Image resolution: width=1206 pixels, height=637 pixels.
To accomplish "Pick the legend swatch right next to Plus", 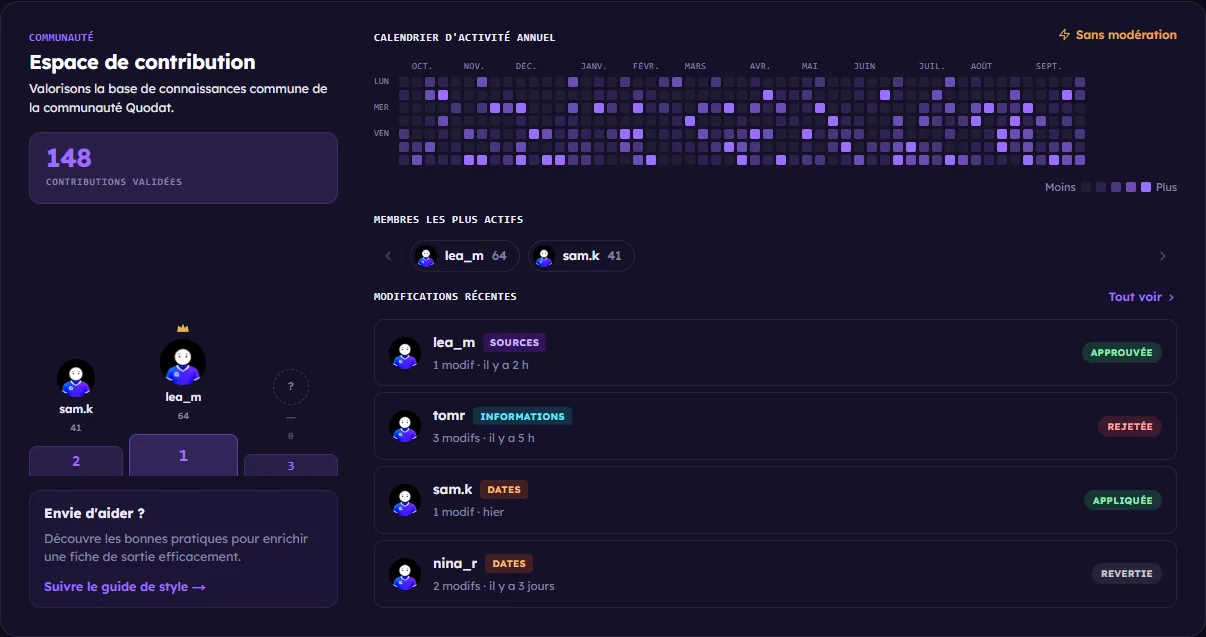I will [1146, 187].
